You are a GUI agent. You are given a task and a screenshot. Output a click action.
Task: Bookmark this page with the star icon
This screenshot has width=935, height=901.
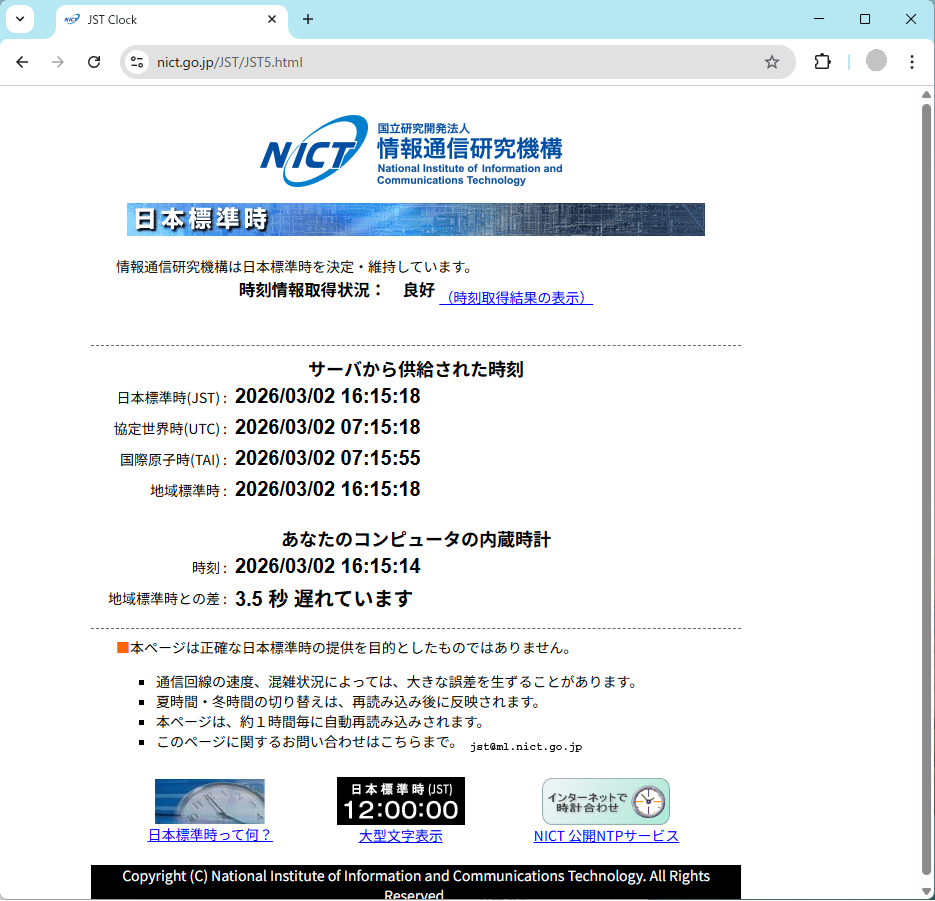coord(771,62)
